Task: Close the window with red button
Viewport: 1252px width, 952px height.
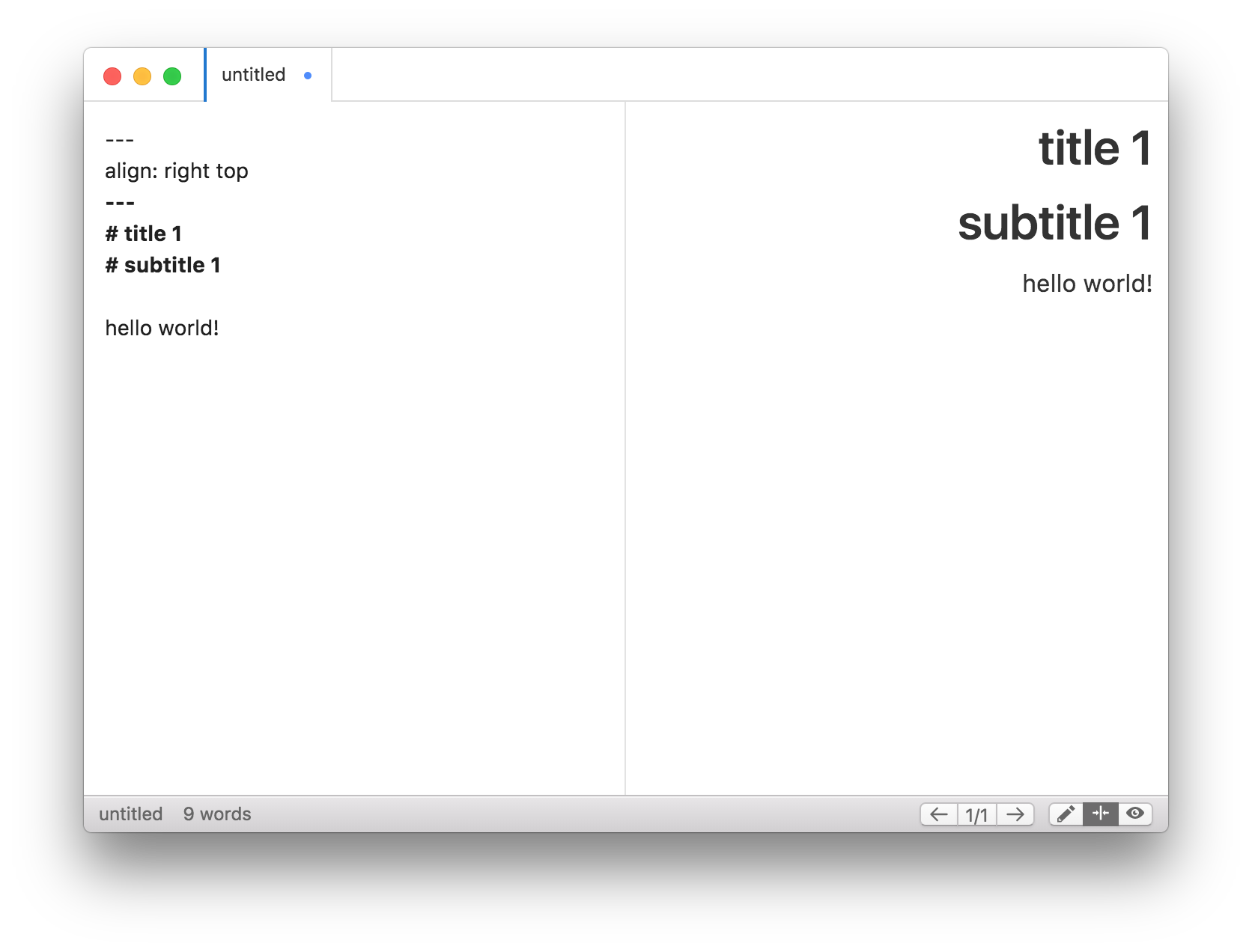Action: tap(112, 76)
